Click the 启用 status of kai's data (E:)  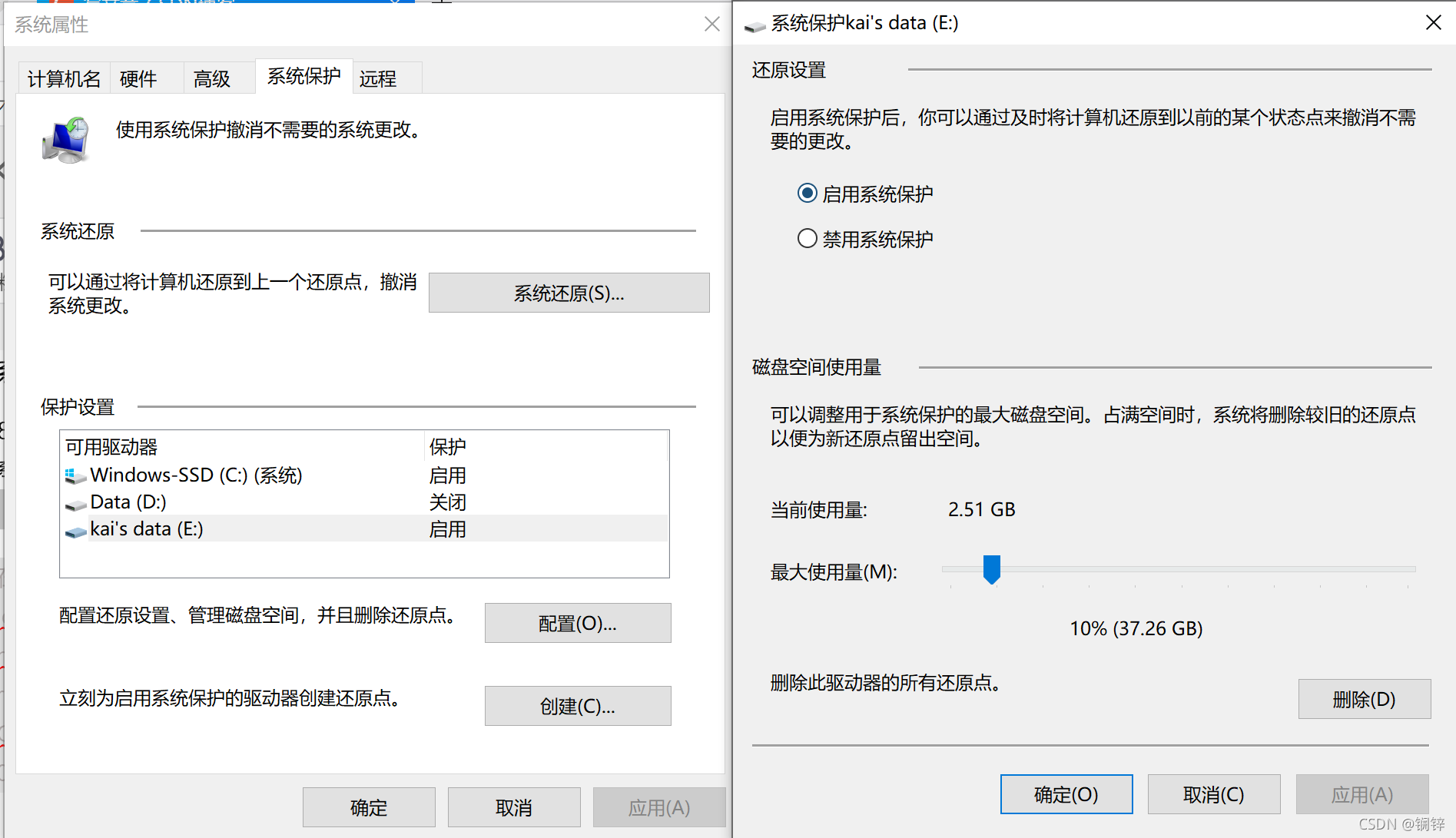448,529
